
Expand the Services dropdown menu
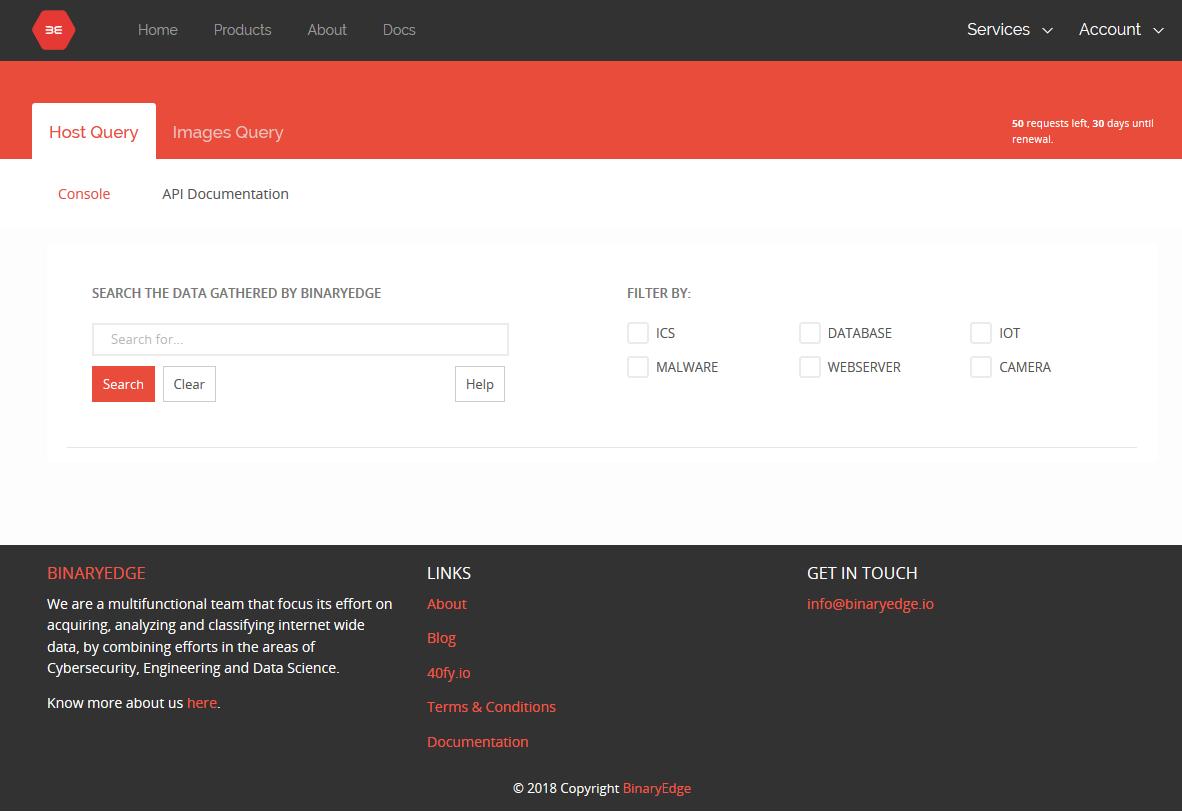point(1009,29)
